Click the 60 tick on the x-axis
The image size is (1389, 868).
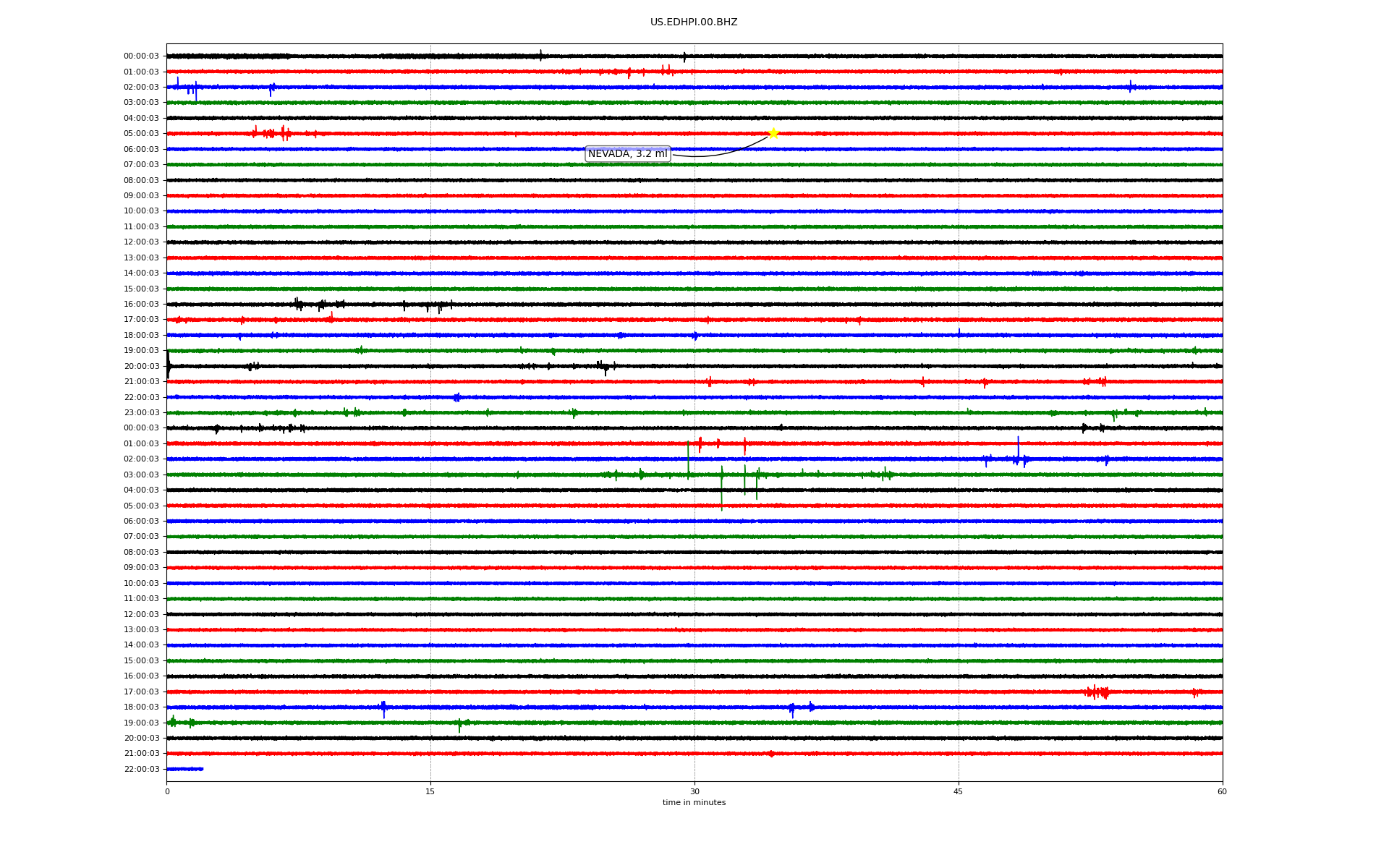1221,791
